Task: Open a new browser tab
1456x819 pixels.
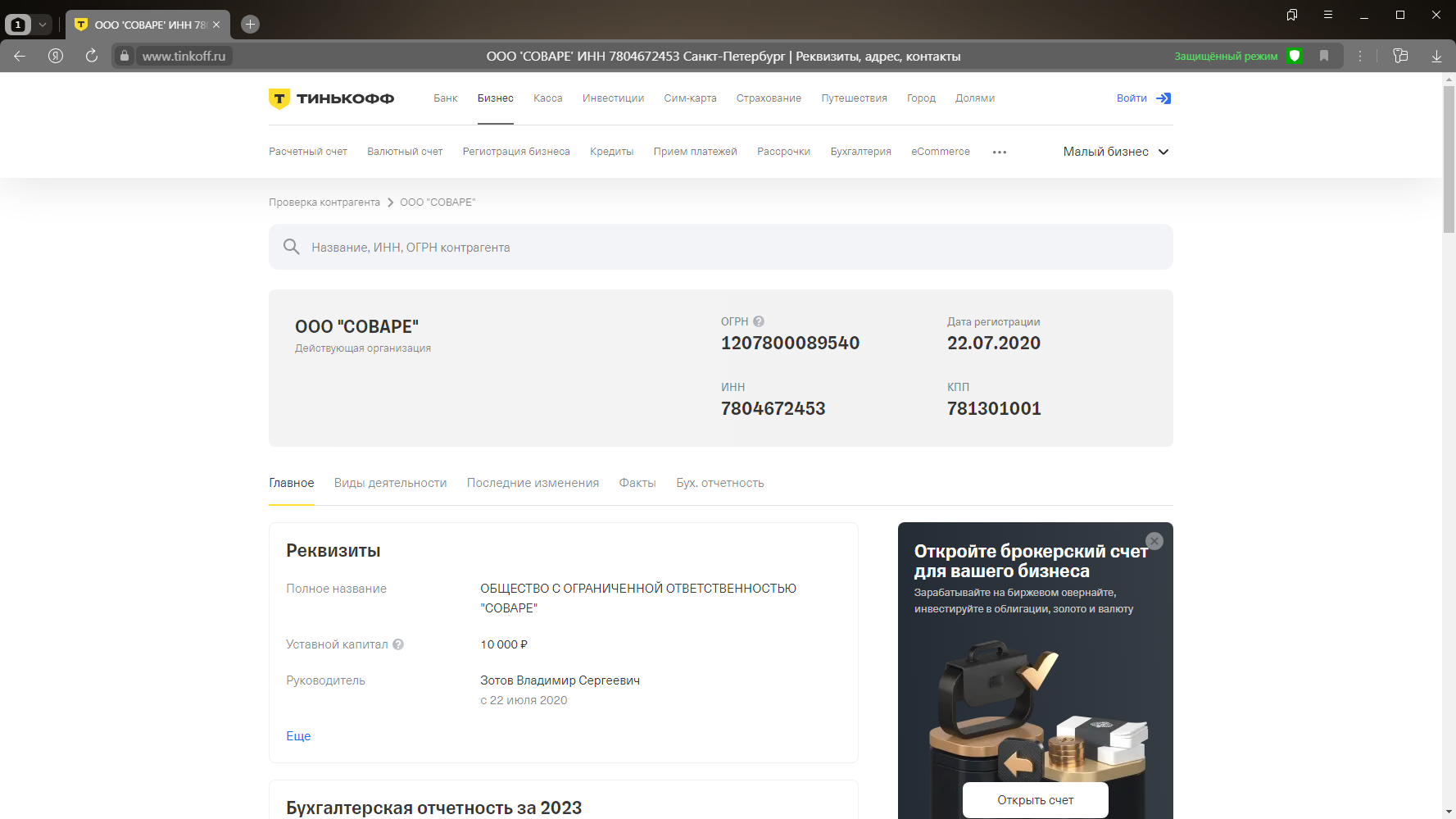Action: (251, 25)
